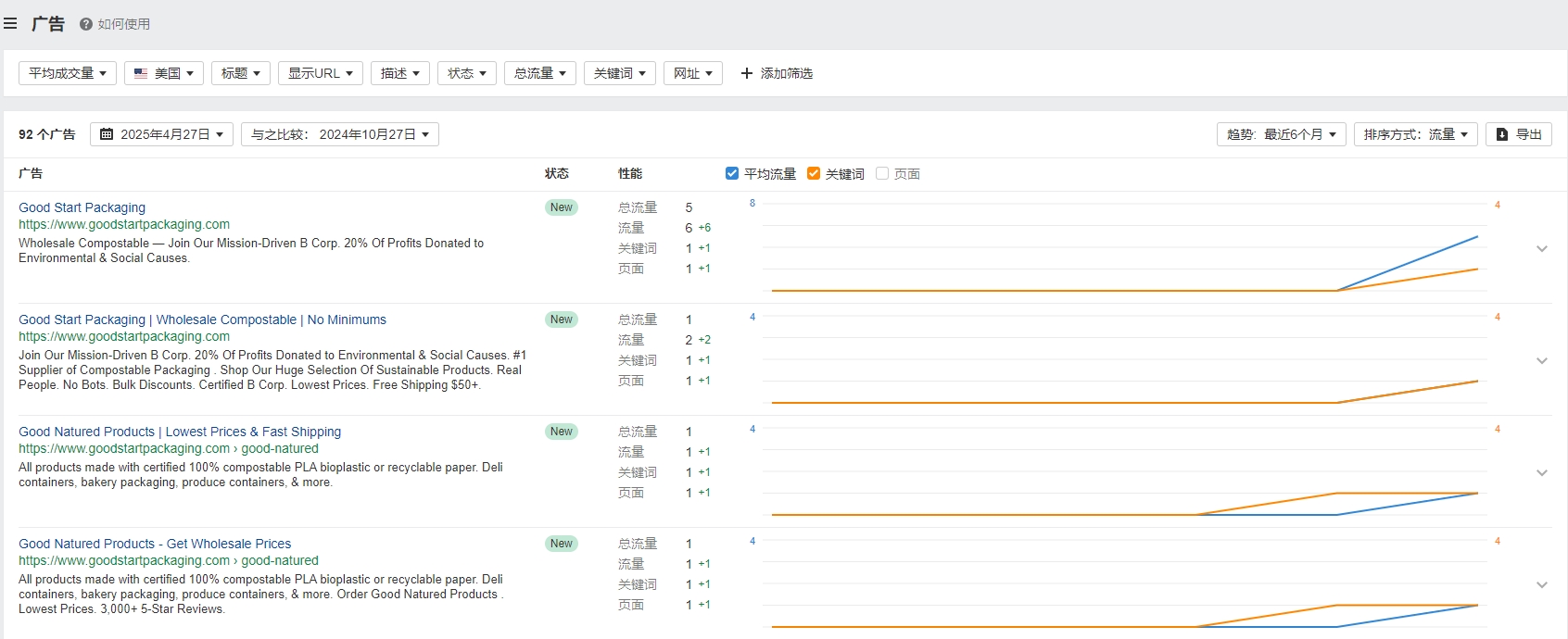Click the 性能 column header

click(x=630, y=173)
